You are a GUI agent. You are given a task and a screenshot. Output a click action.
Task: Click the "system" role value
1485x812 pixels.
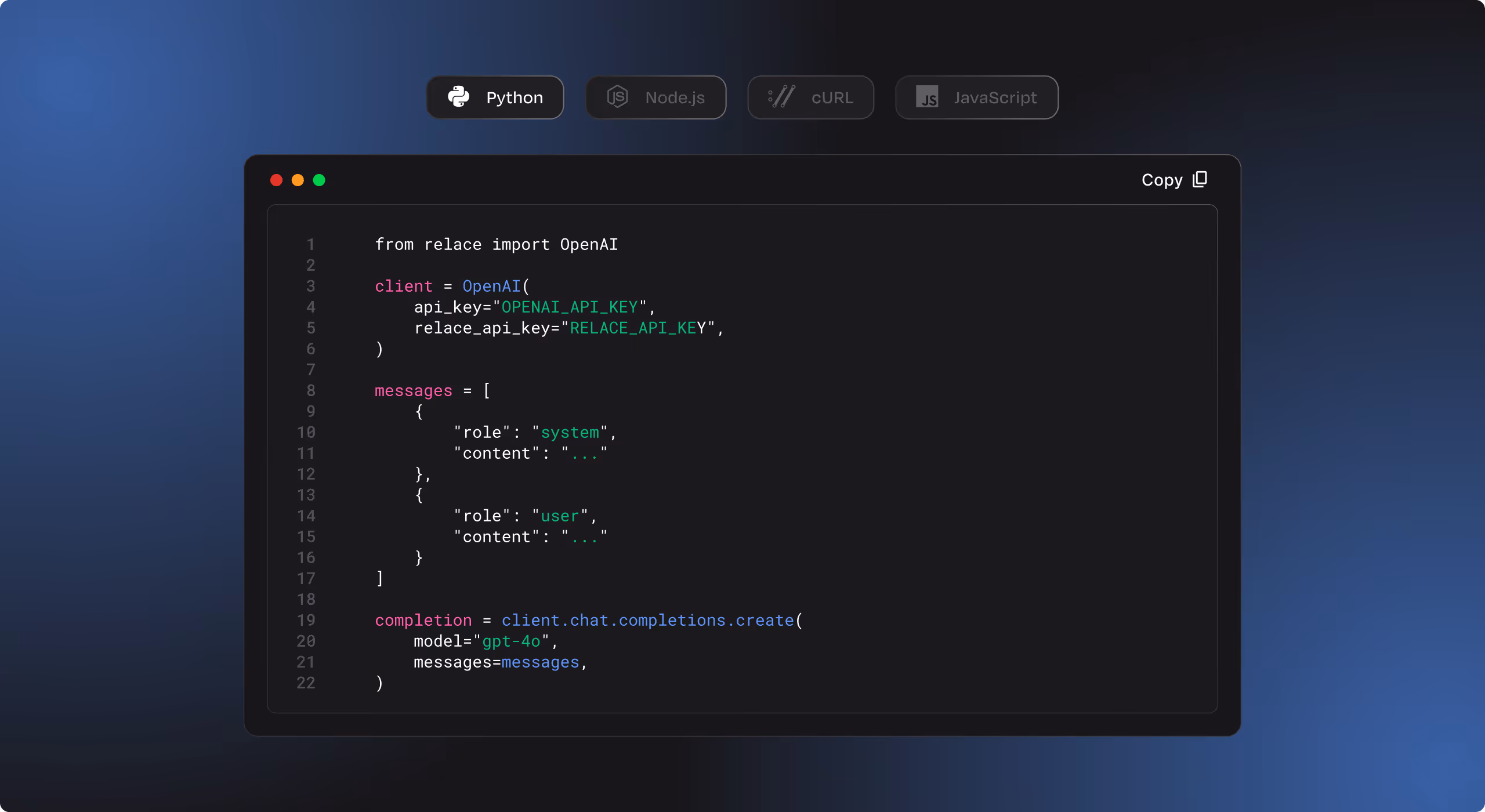(570, 432)
